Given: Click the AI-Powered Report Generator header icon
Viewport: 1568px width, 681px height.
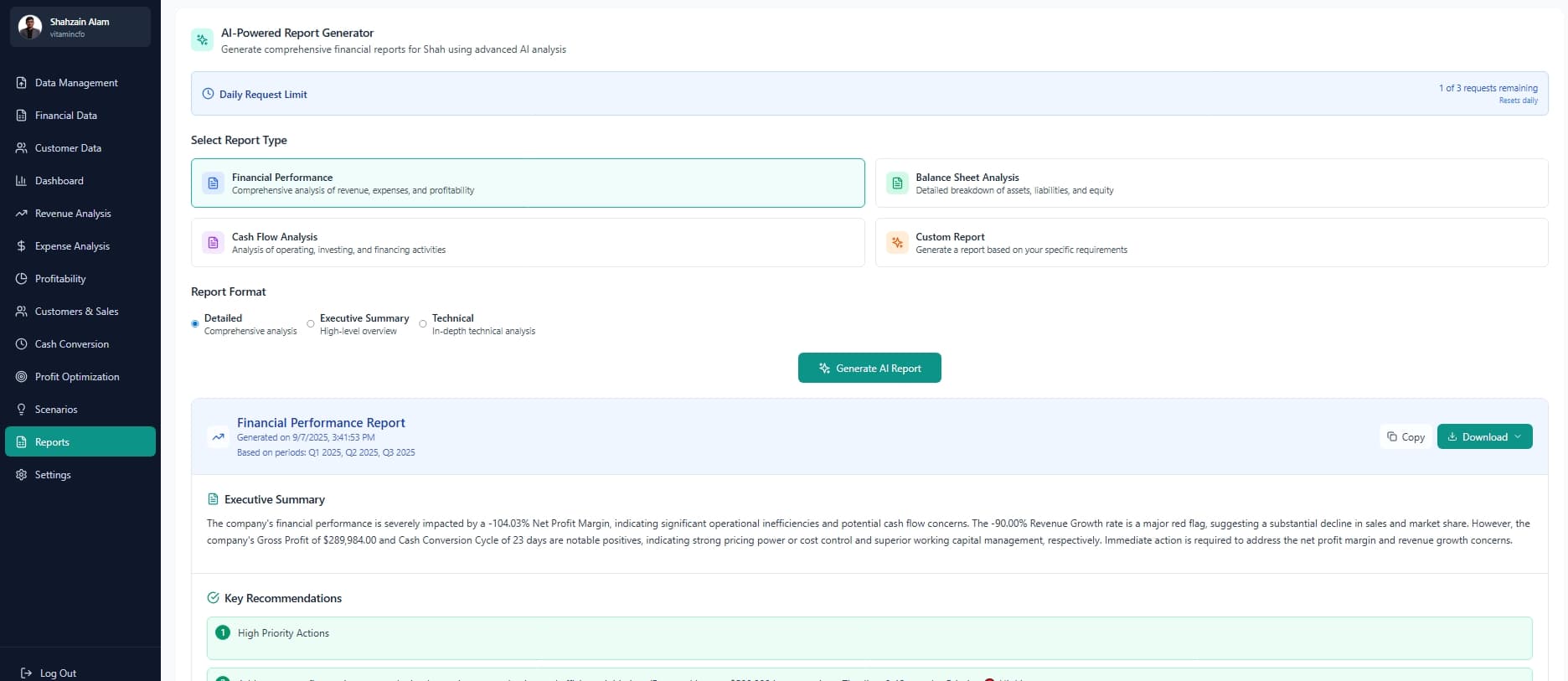Looking at the screenshot, I should coord(202,39).
